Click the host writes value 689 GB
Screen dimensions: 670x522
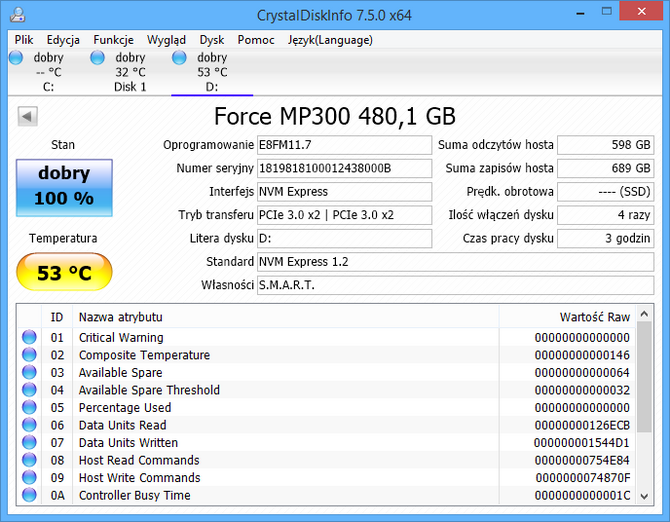coord(605,168)
